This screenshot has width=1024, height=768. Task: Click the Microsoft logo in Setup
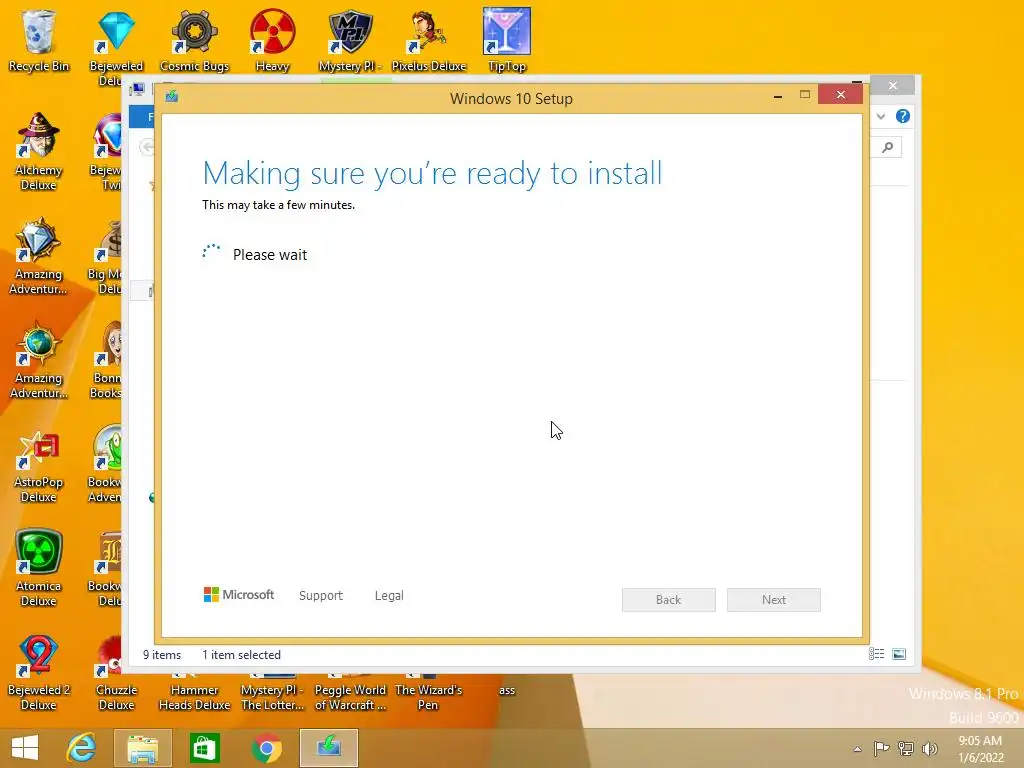click(x=239, y=594)
